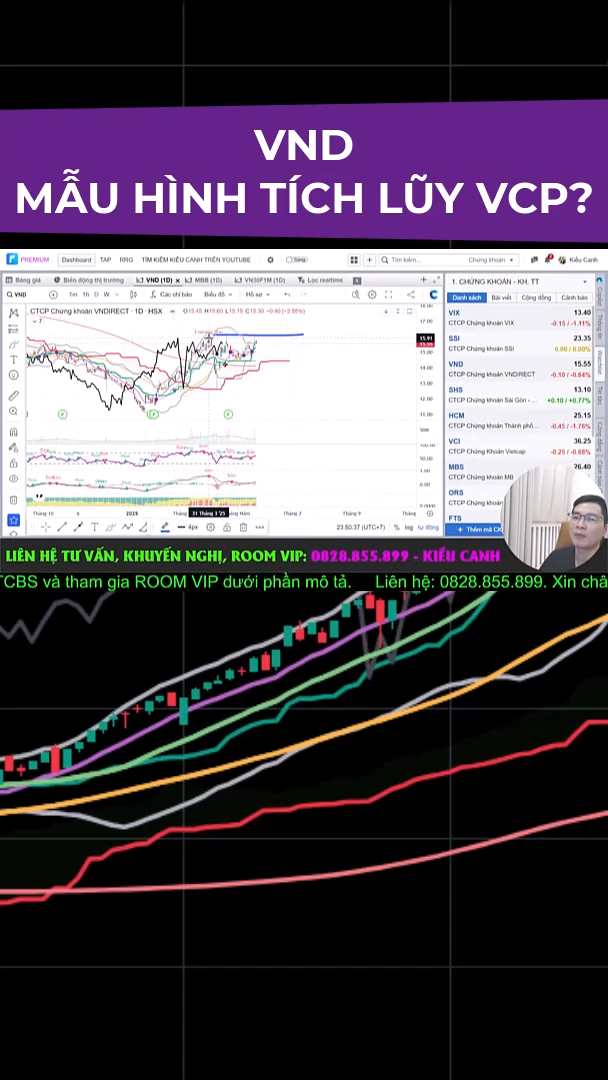Switch to the VN30F1M (1D) tab
Viewport: 608px width, 1080px height.
pyautogui.click(x=260, y=280)
